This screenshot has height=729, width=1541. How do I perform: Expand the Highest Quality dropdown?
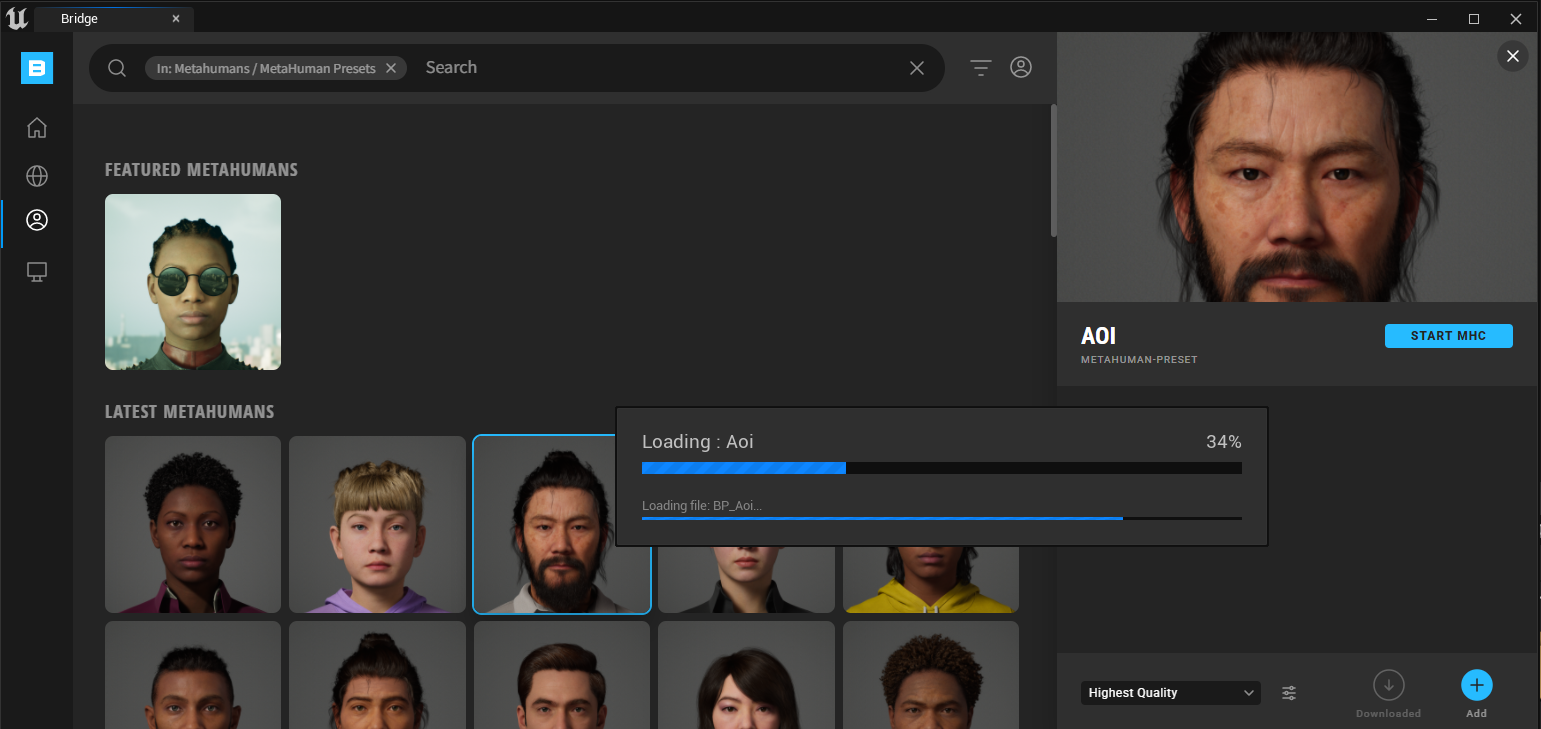click(1170, 693)
